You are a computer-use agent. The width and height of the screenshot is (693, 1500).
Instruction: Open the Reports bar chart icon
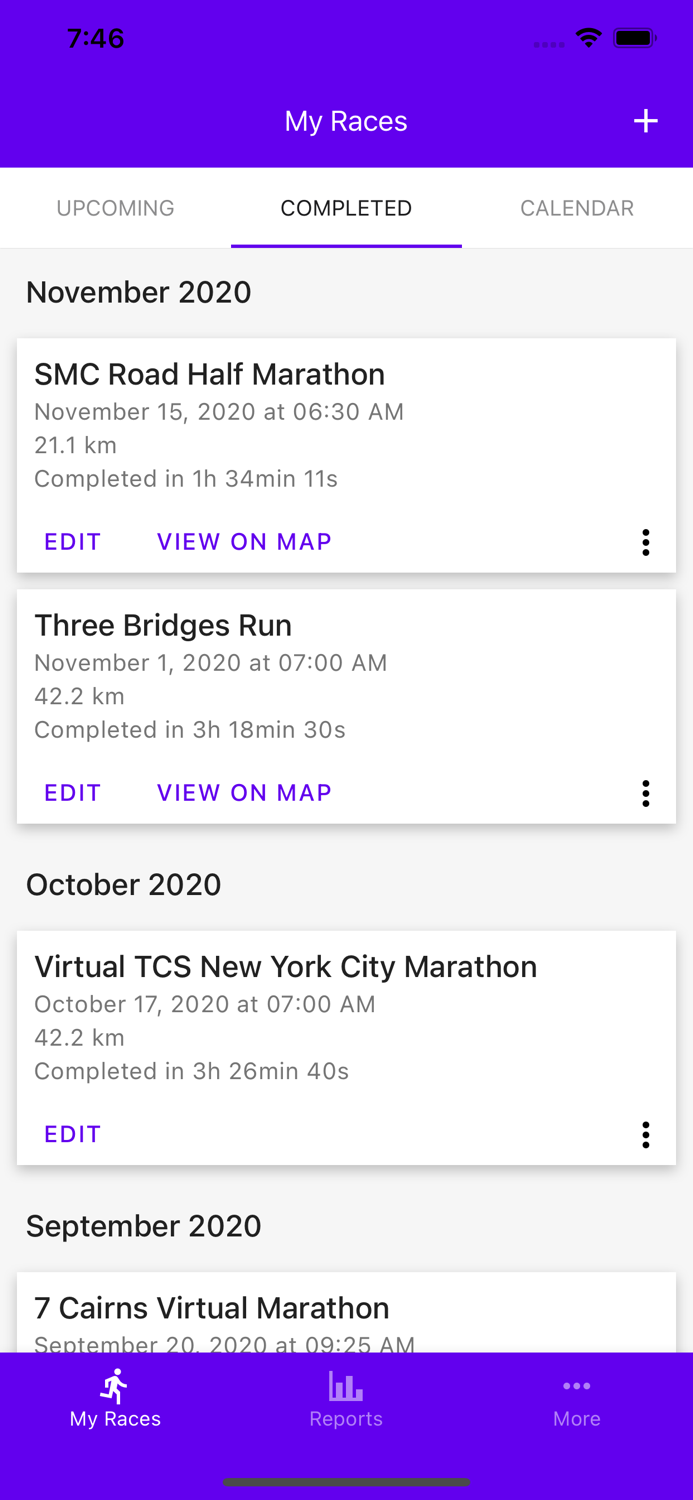(346, 1386)
